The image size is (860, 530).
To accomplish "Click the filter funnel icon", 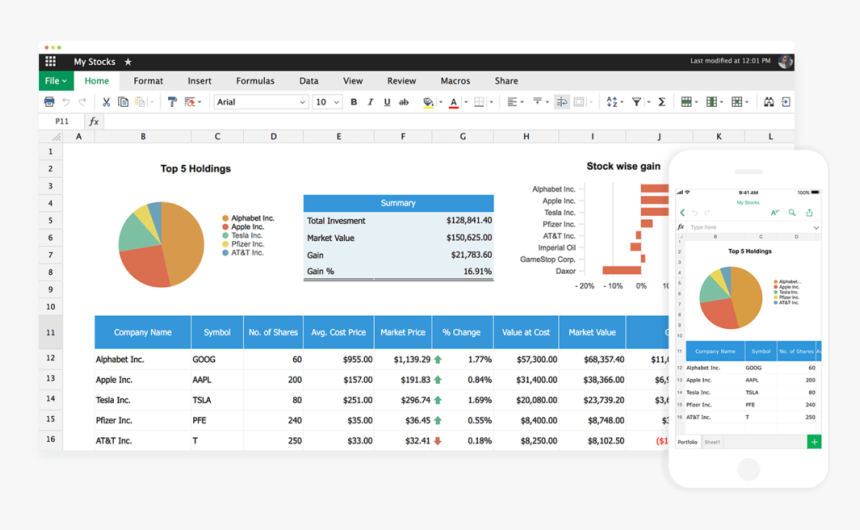I will click(x=636, y=102).
